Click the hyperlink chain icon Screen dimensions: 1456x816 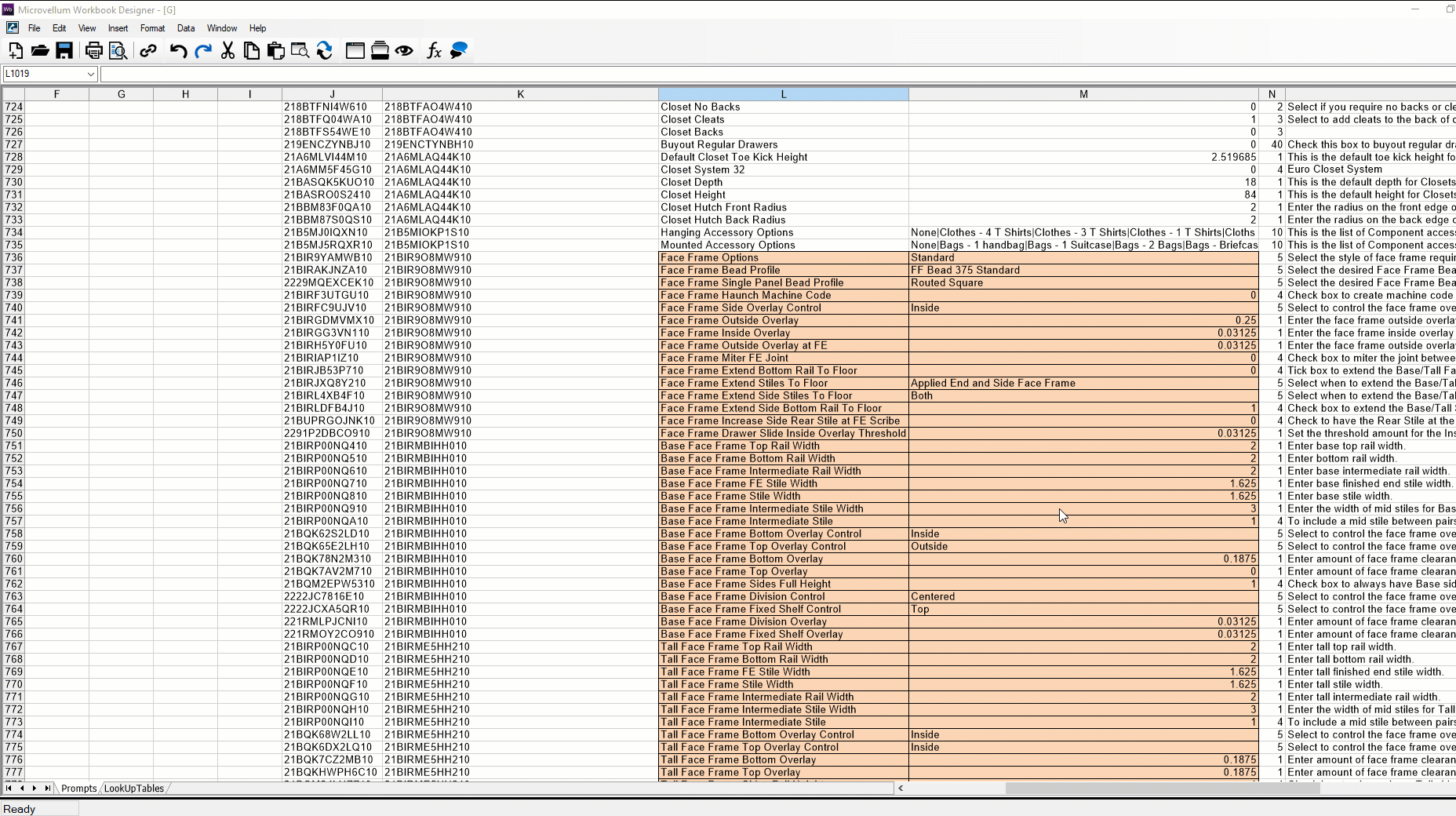[148, 51]
